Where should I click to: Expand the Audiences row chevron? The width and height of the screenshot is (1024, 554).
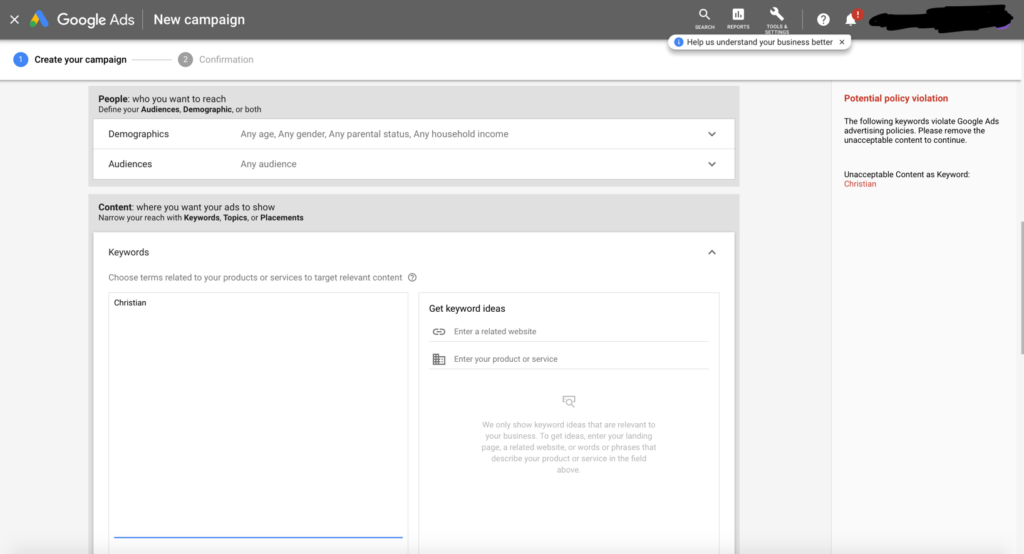point(712,164)
